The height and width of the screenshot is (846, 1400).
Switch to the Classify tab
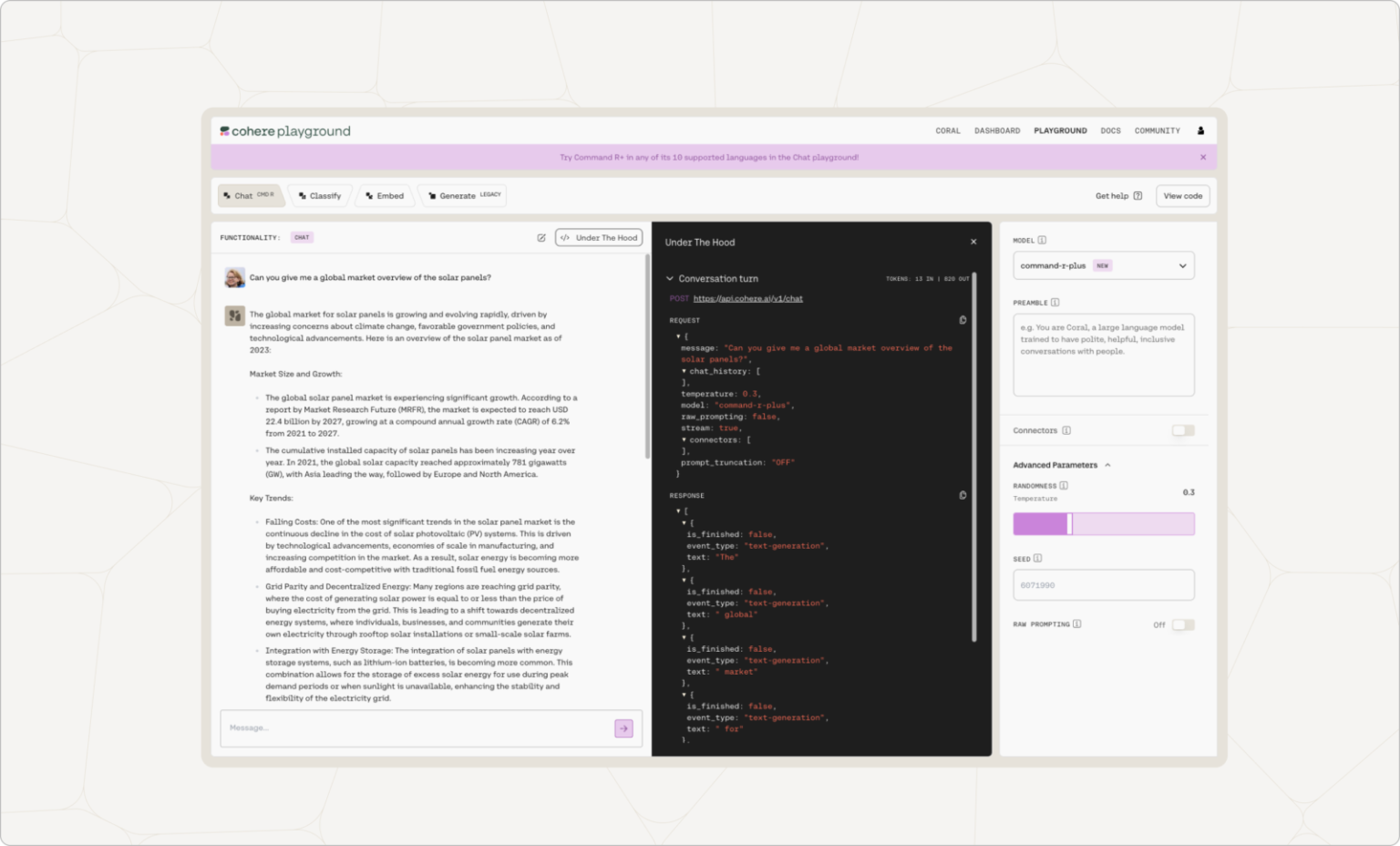click(320, 195)
